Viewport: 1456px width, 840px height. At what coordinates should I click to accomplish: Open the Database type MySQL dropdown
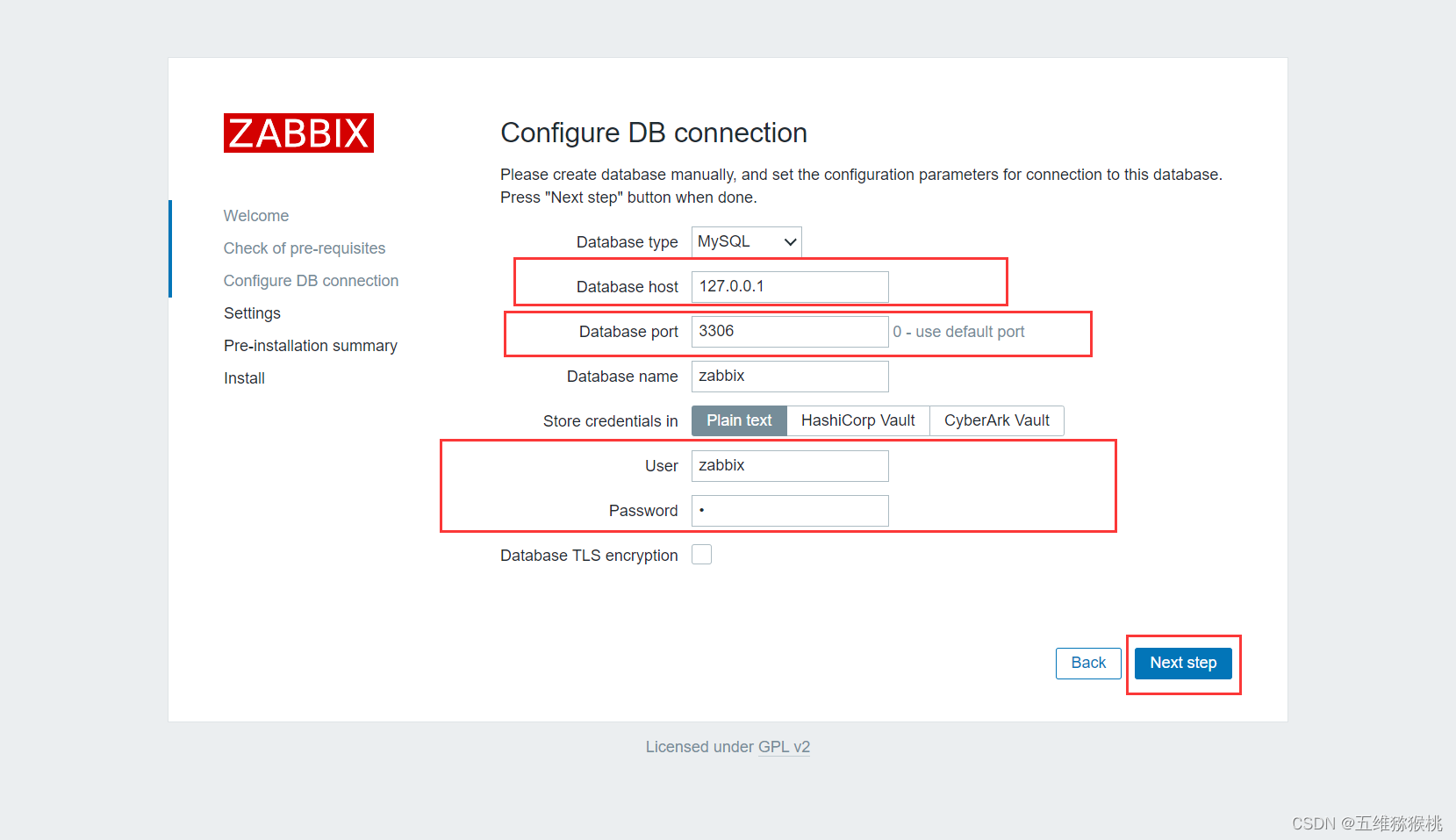pos(747,241)
